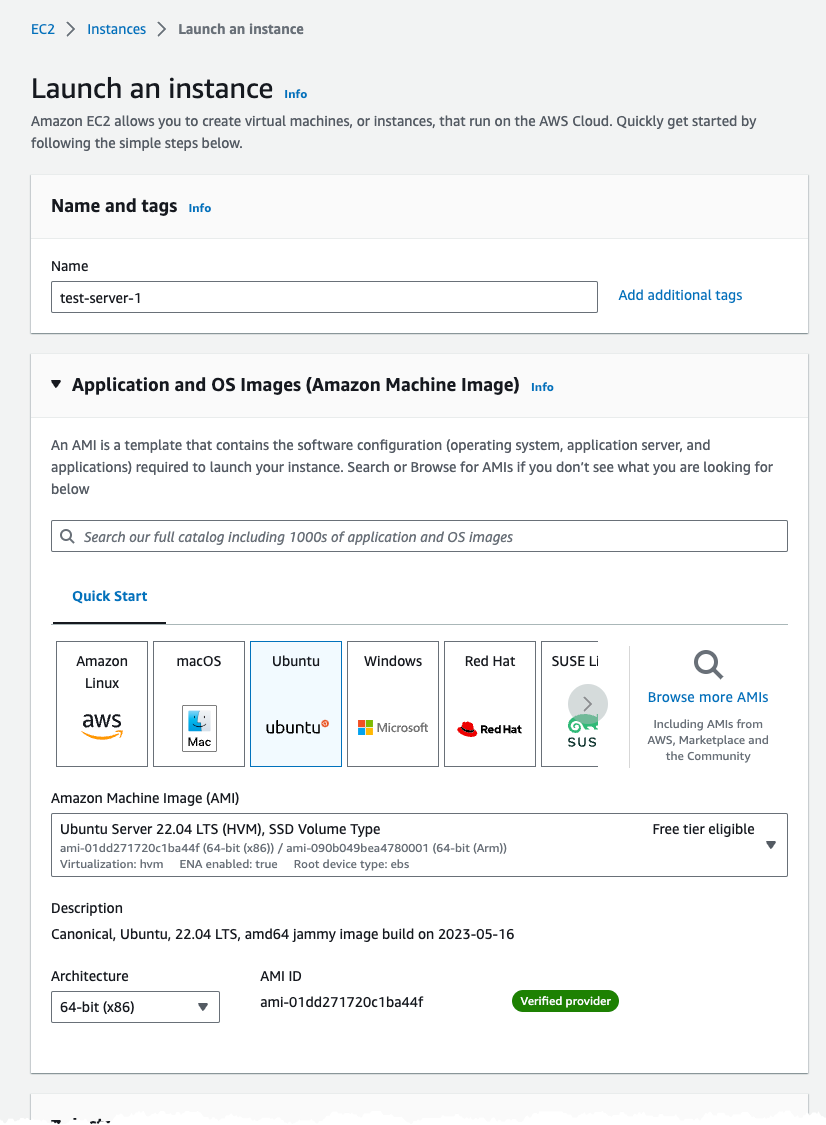The height and width of the screenshot is (1125, 826).
Task: Click the next arrow in AMI carousel
Action: pyautogui.click(x=588, y=704)
